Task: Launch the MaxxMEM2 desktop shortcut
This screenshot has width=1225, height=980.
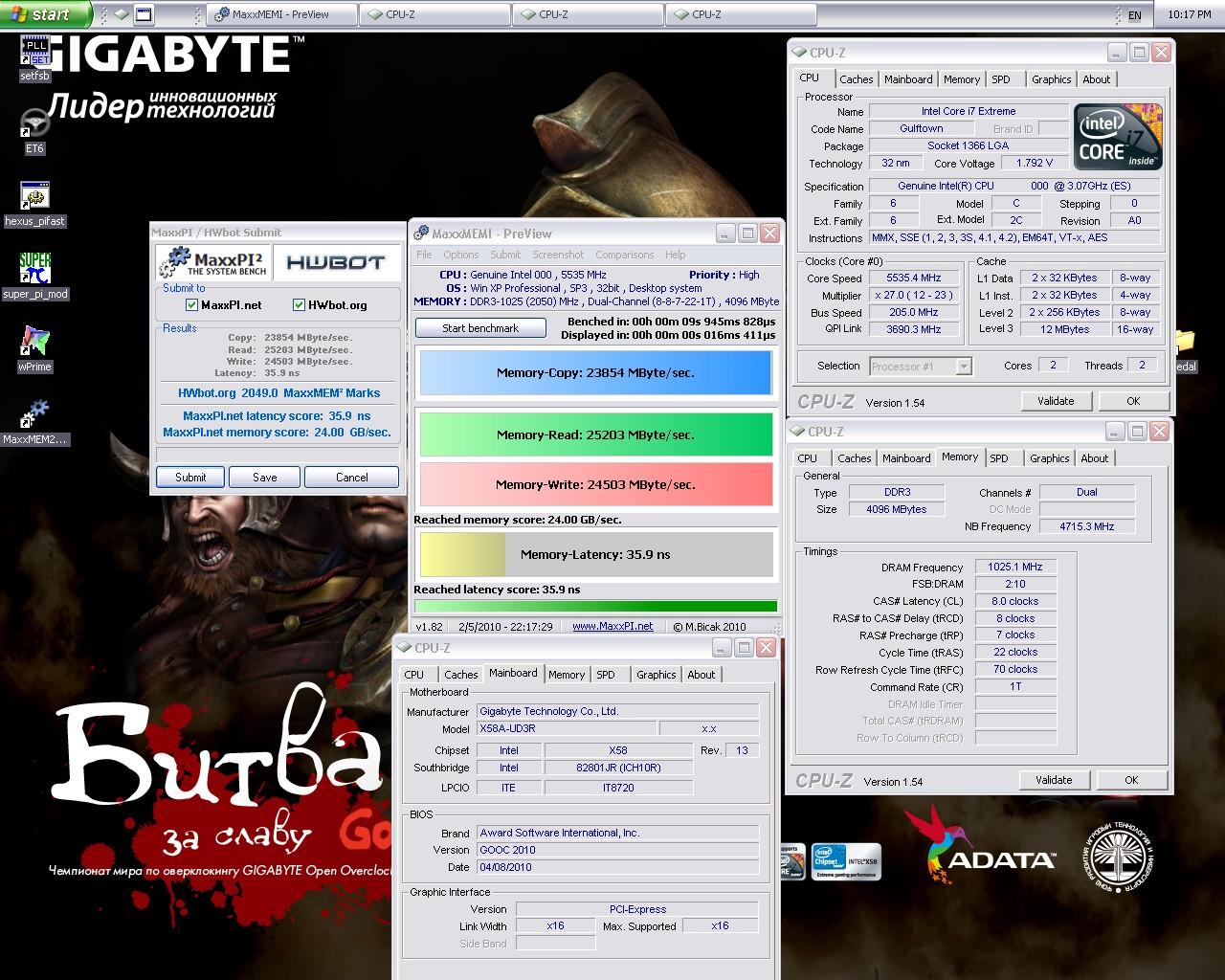Action: pos(34,421)
